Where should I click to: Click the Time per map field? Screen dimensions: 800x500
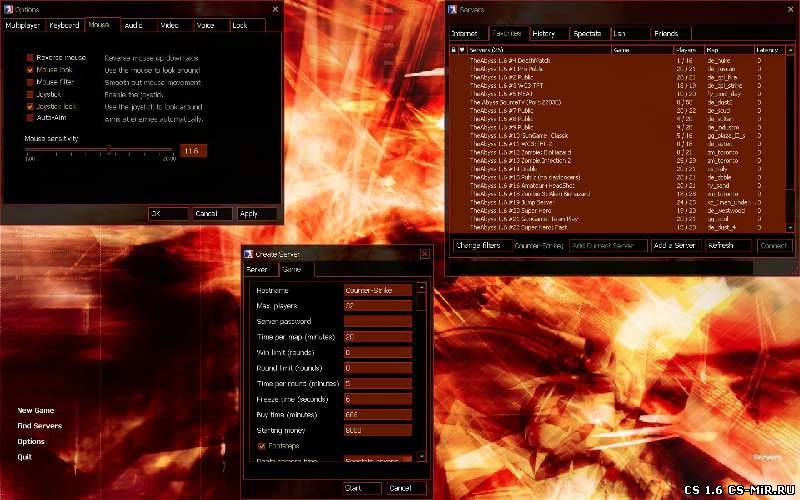(x=378, y=337)
